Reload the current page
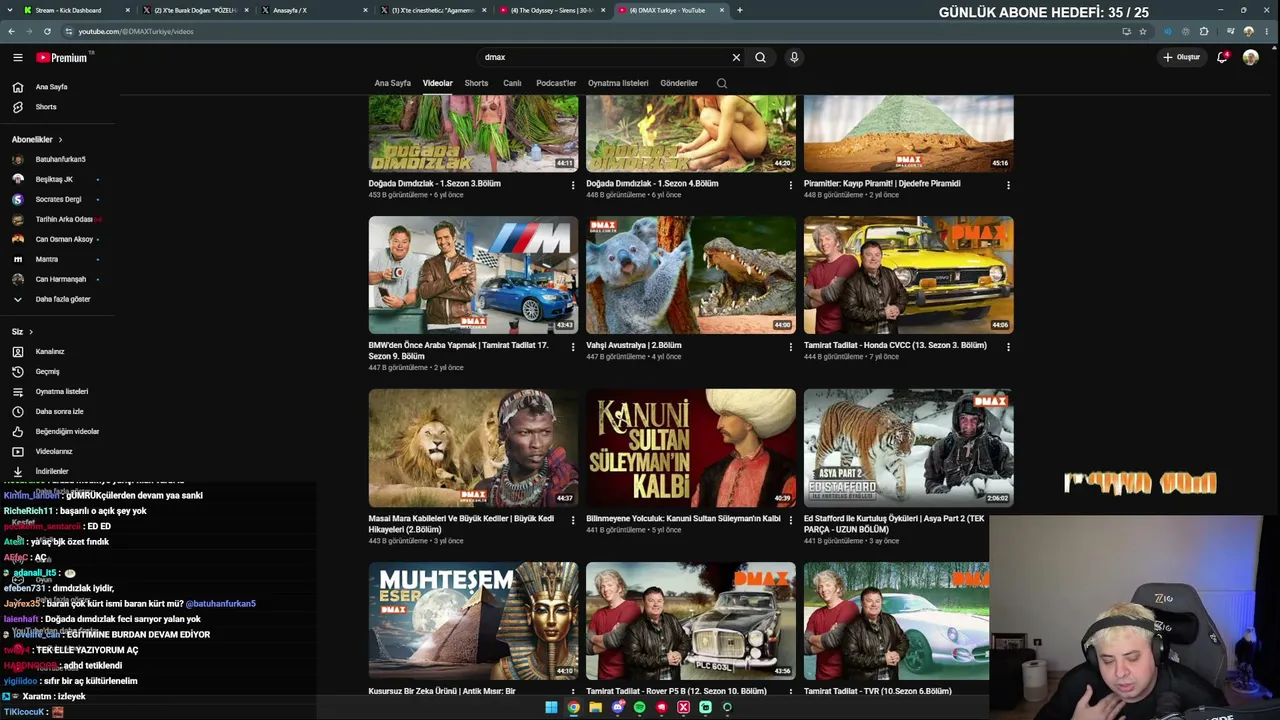The height and width of the screenshot is (720, 1280). click(47, 31)
